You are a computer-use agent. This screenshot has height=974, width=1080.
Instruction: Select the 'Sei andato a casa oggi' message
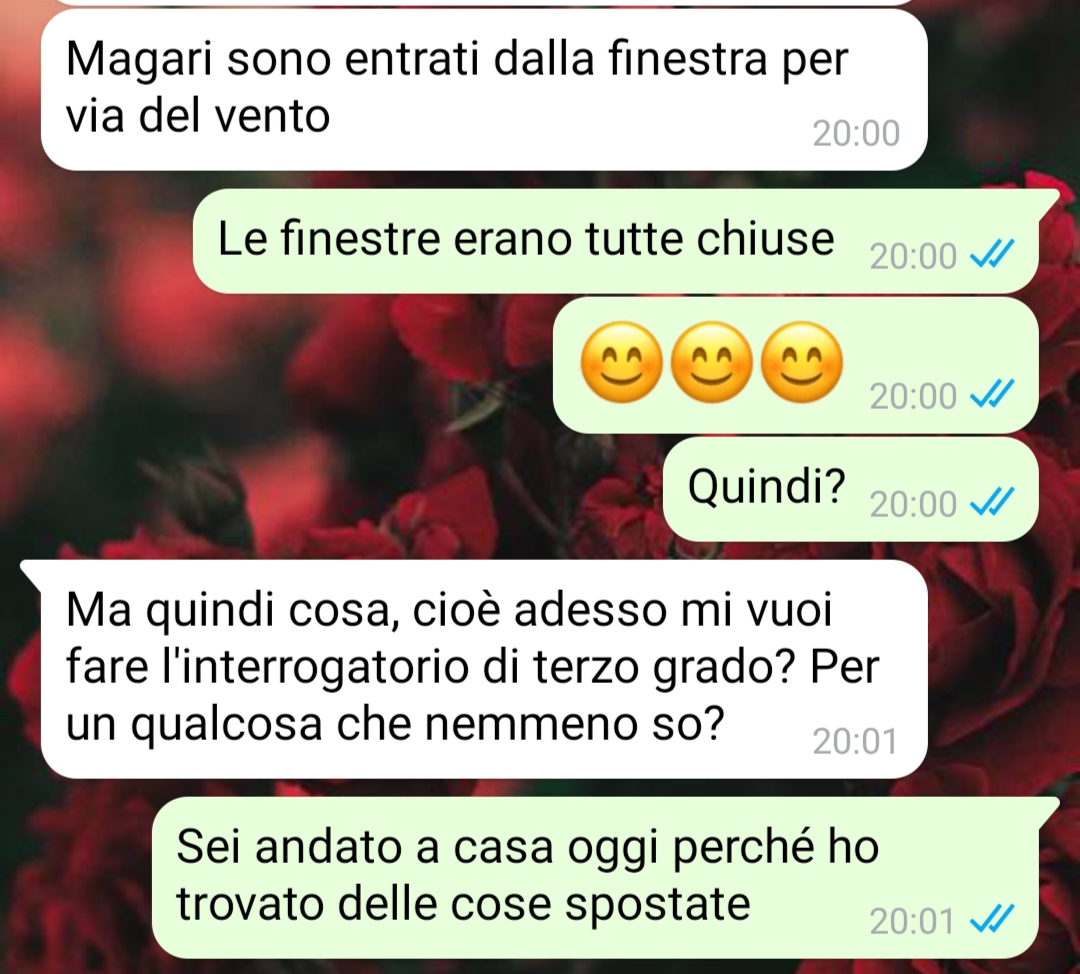pos(595,878)
